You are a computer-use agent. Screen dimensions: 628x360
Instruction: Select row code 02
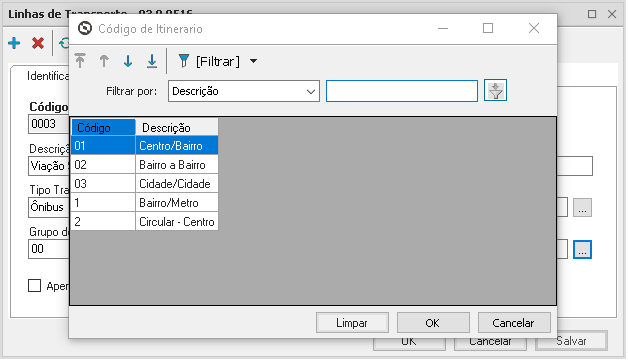coord(103,165)
